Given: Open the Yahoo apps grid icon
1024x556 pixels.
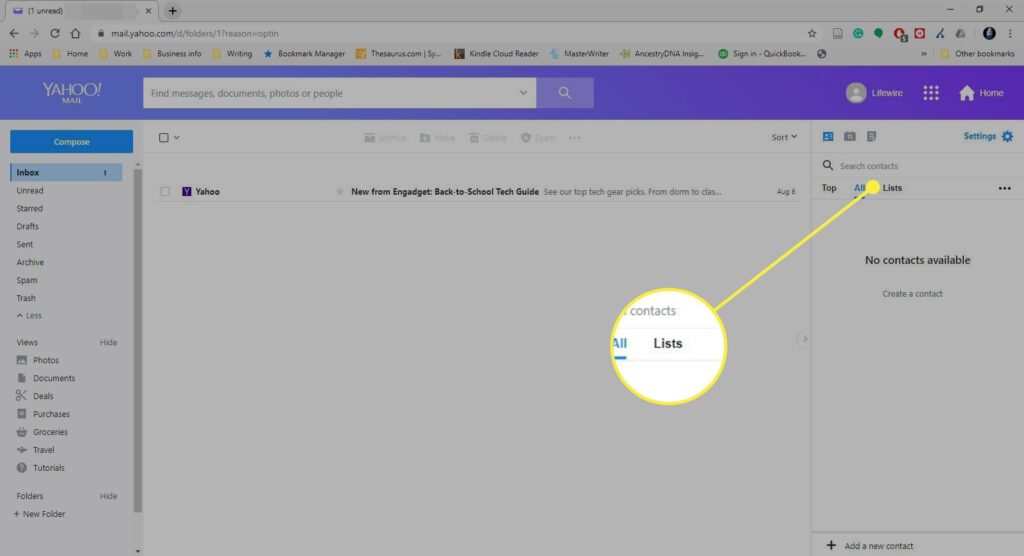Looking at the screenshot, I should 931,93.
